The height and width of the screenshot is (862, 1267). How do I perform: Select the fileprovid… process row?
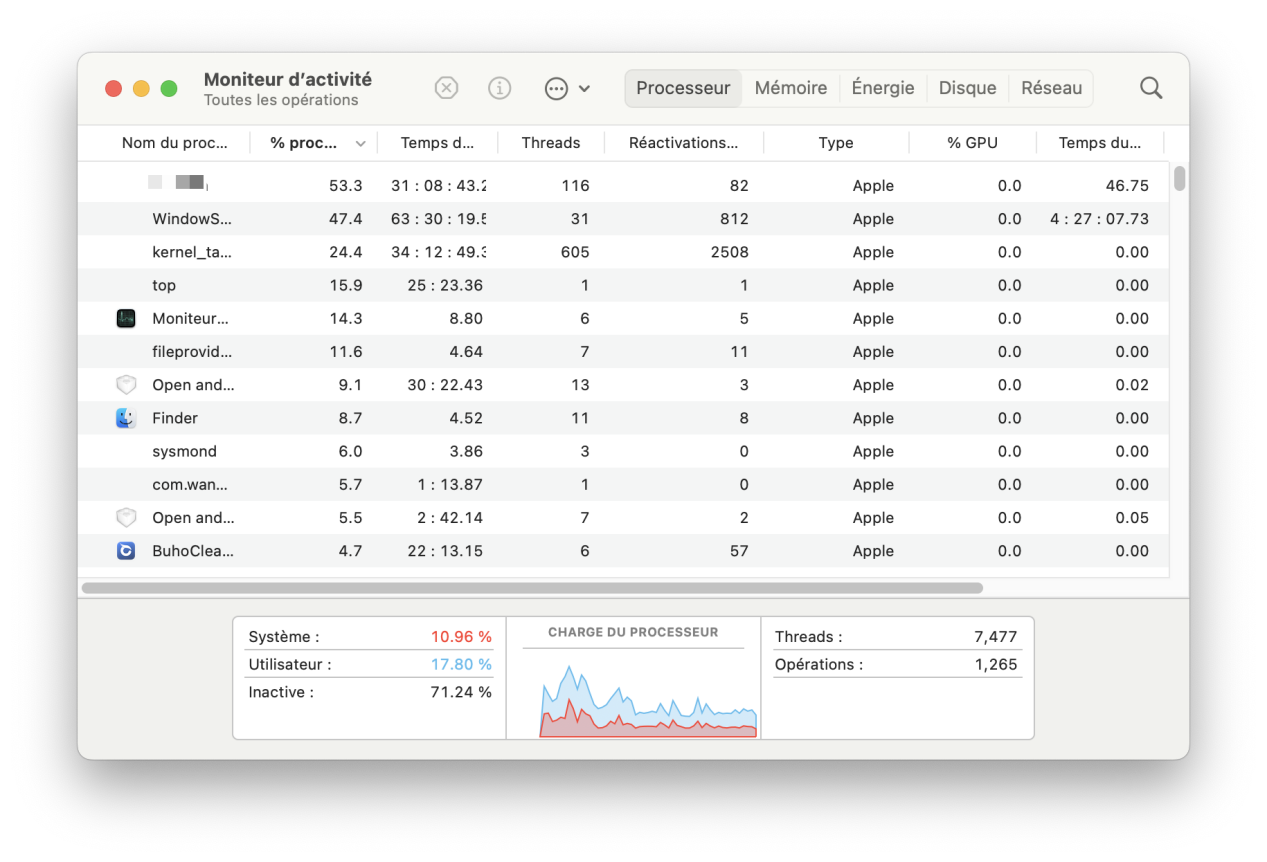pyautogui.click(x=623, y=352)
